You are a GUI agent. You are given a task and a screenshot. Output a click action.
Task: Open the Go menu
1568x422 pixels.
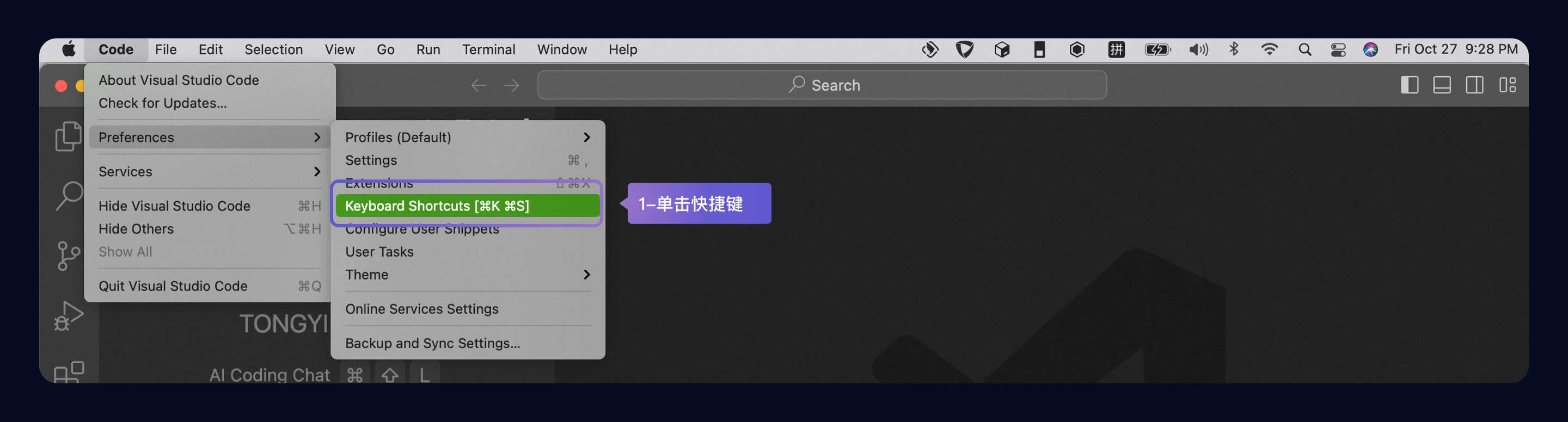385,49
